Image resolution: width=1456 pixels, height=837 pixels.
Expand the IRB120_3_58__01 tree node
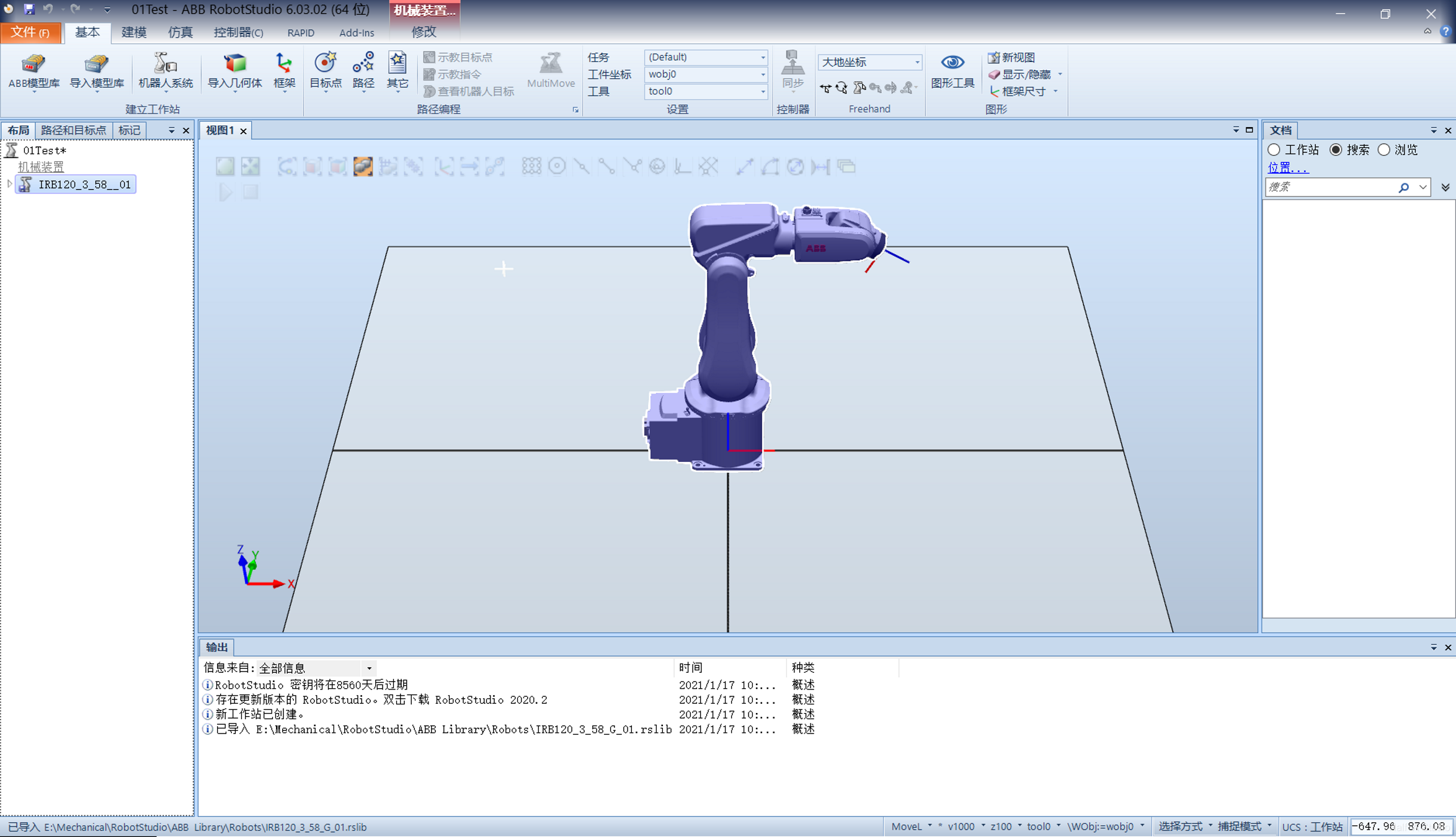pos(9,184)
